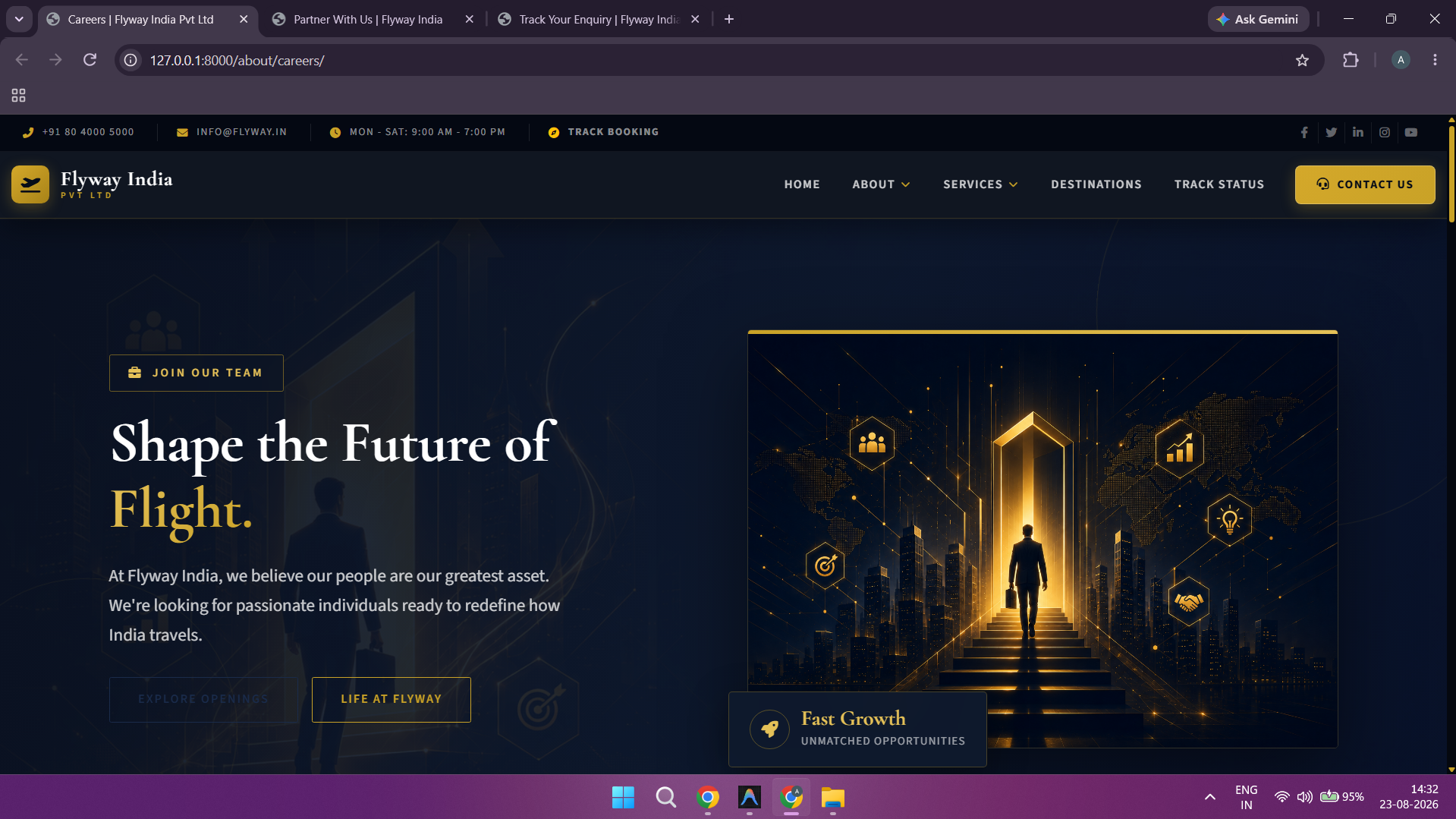Bookmark this page with the star icon
The image size is (1456, 819).
pyautogui.click(x=1302, y=60)
